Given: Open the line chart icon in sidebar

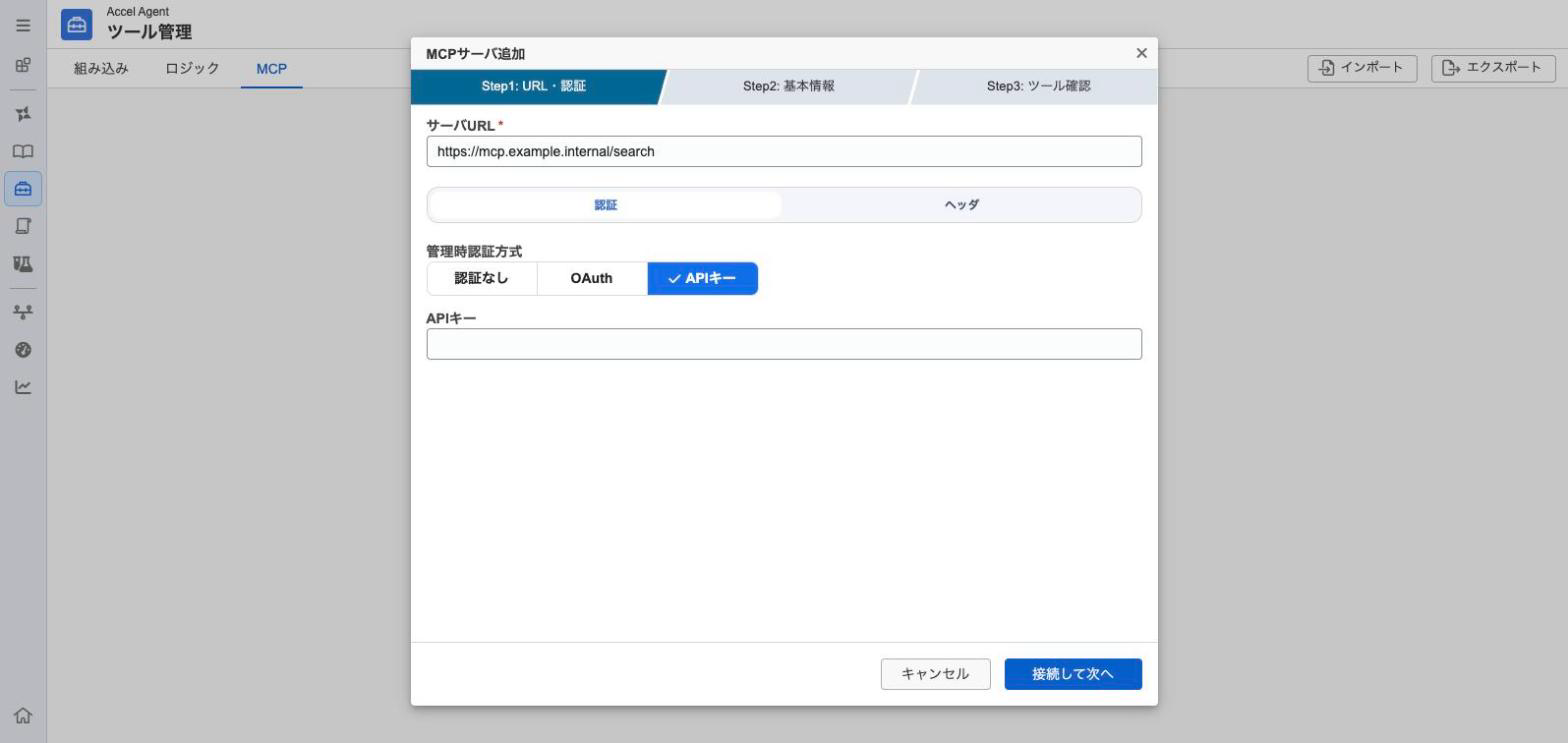Looking at the screenshot, I should coord(22,387).
